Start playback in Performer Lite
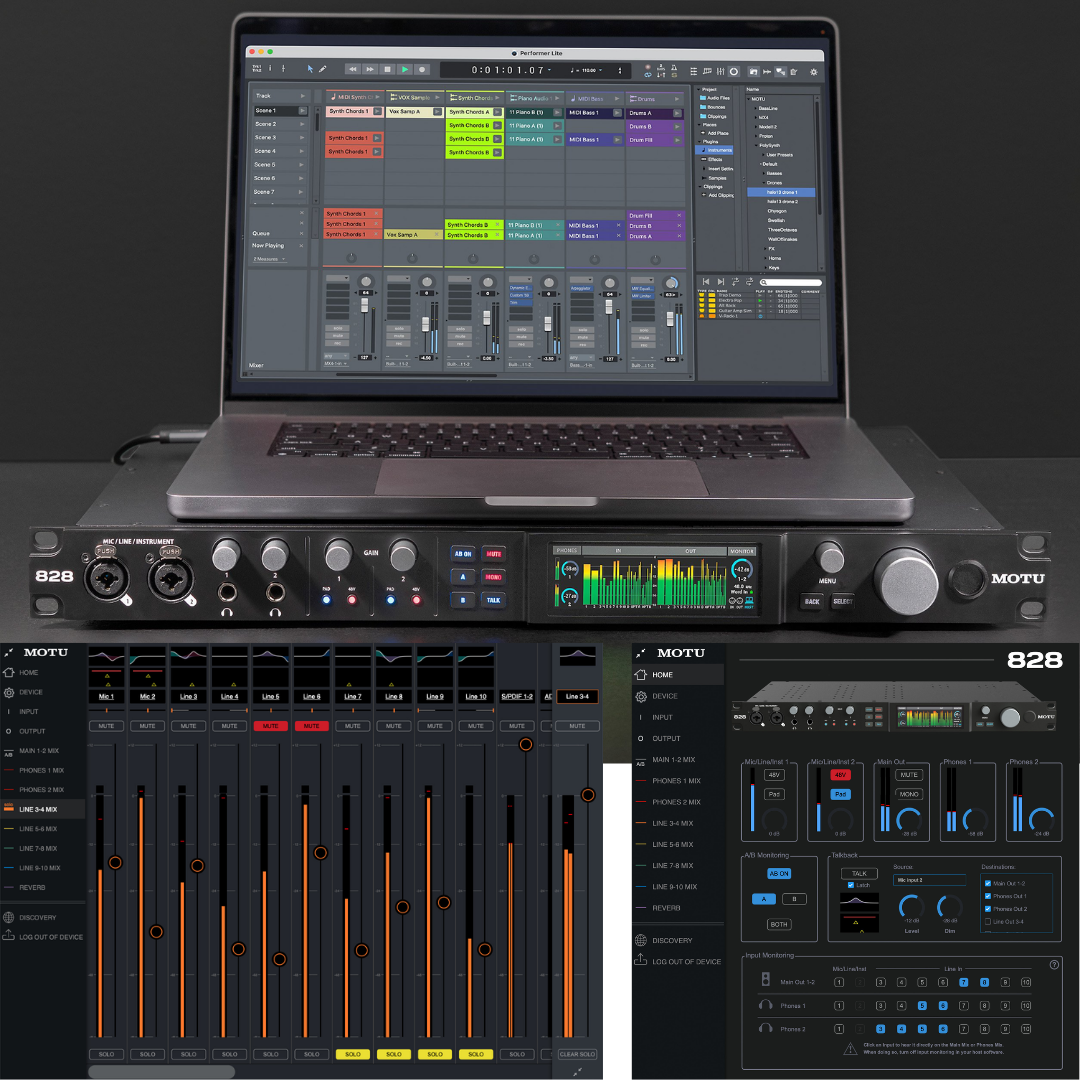The width and height of the screenshot is (1080, 1080). click(x=404, y=70)
